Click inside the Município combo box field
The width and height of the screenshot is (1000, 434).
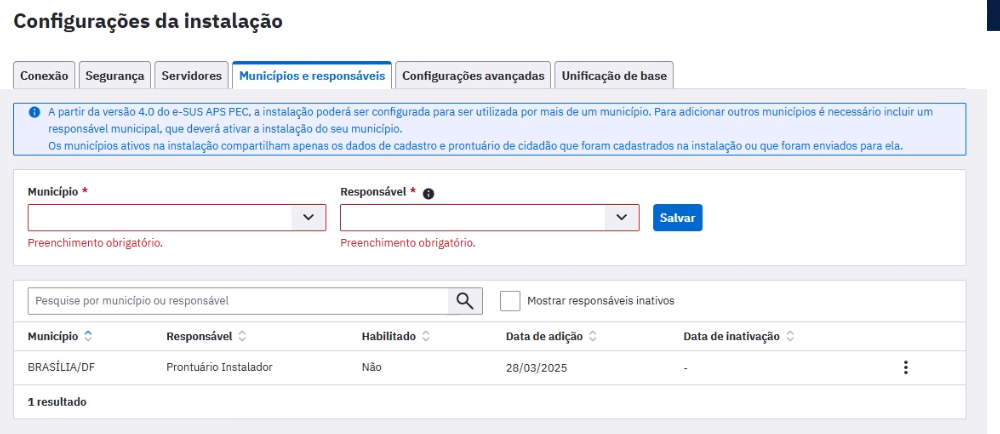177,217
